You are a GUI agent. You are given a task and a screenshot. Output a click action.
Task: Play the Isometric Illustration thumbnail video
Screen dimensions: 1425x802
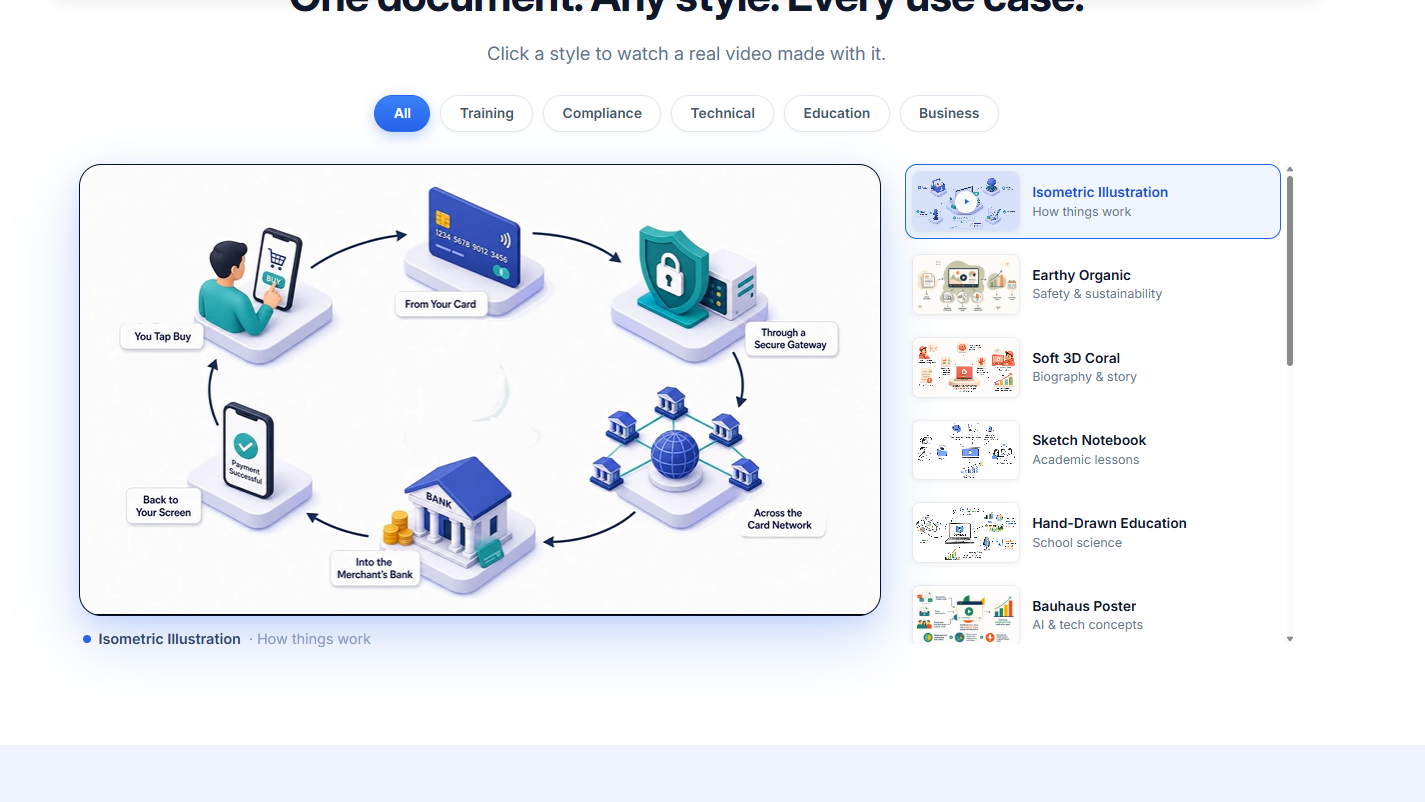[x=966, y=202]
